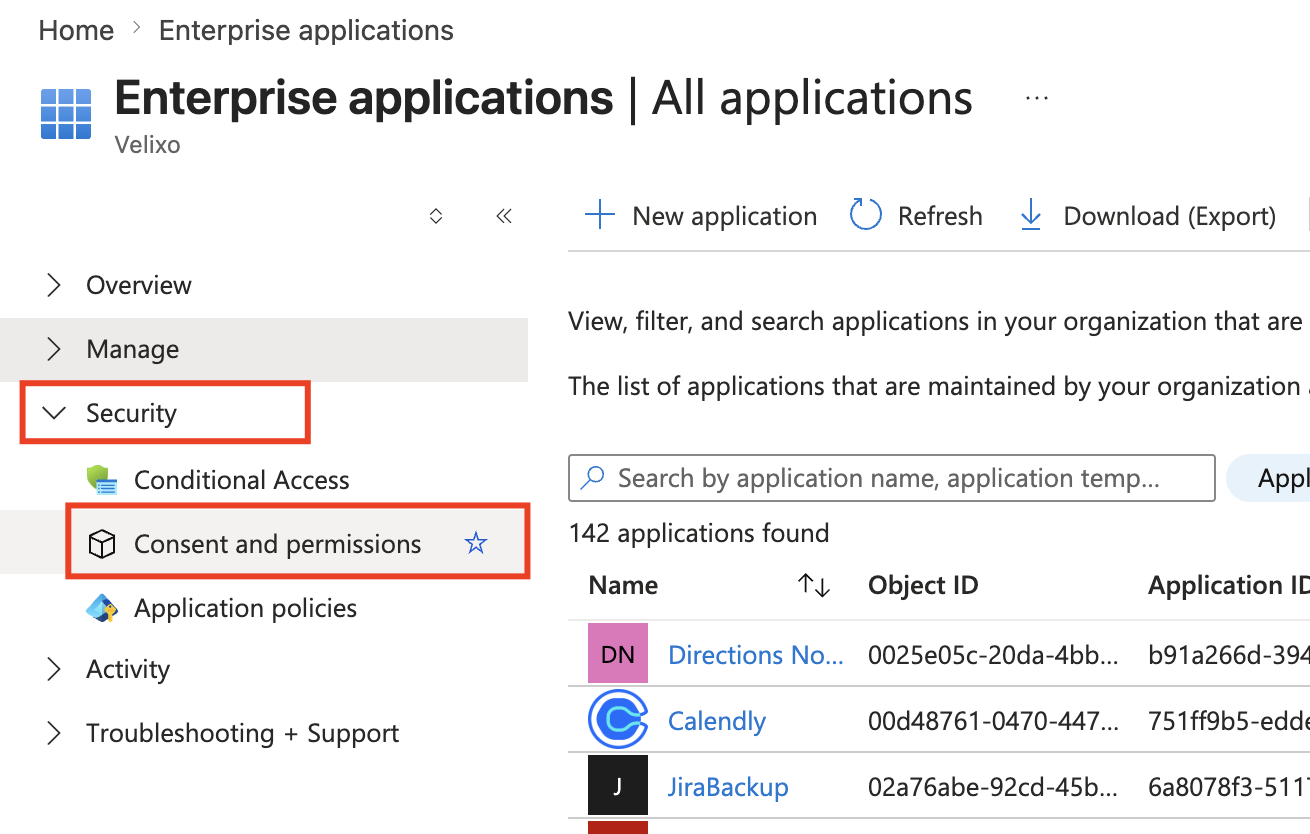Click Object ID 0025e05c-20da-4bb... cell
The width and height of the screenshot is (1310, 834).
point(994,655)
